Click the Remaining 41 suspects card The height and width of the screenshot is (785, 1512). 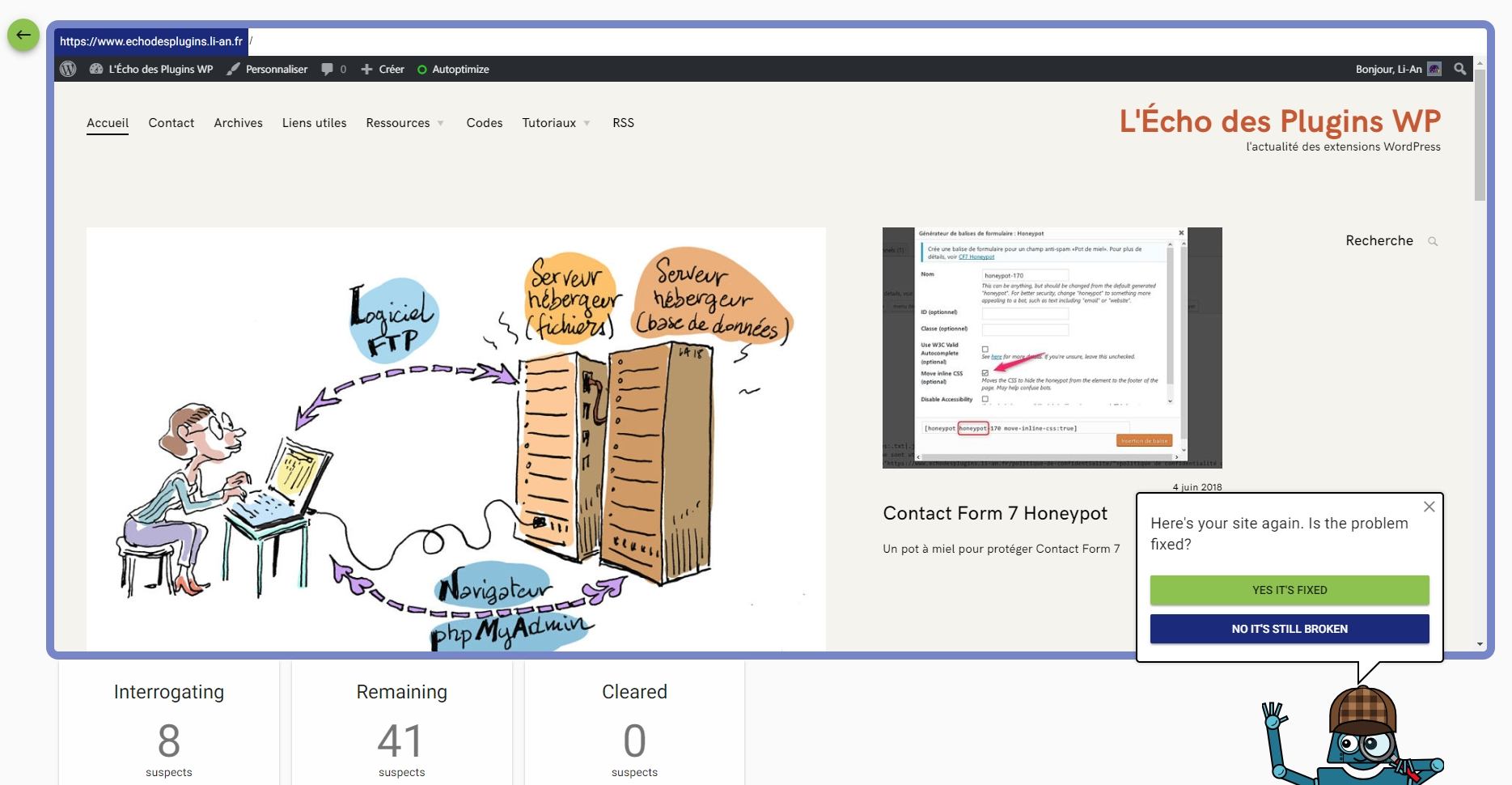402,723
